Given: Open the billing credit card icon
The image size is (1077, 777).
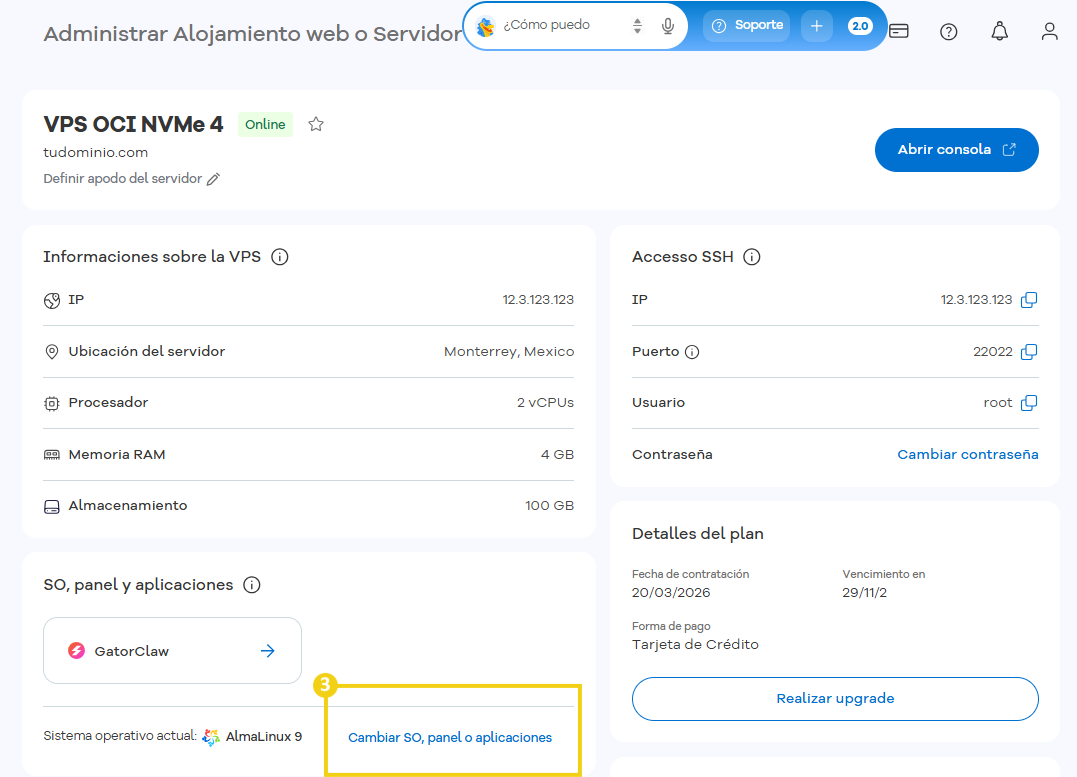Looking at the screenshot, I should (x=898, y=31).
